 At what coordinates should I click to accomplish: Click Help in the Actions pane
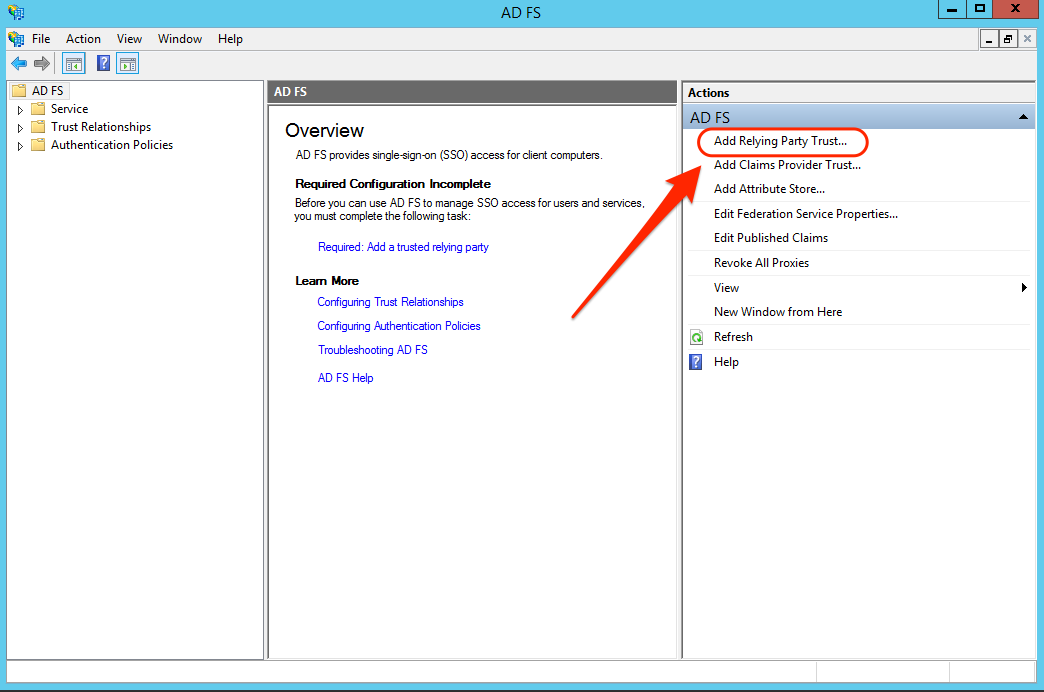tap(726, 362)
